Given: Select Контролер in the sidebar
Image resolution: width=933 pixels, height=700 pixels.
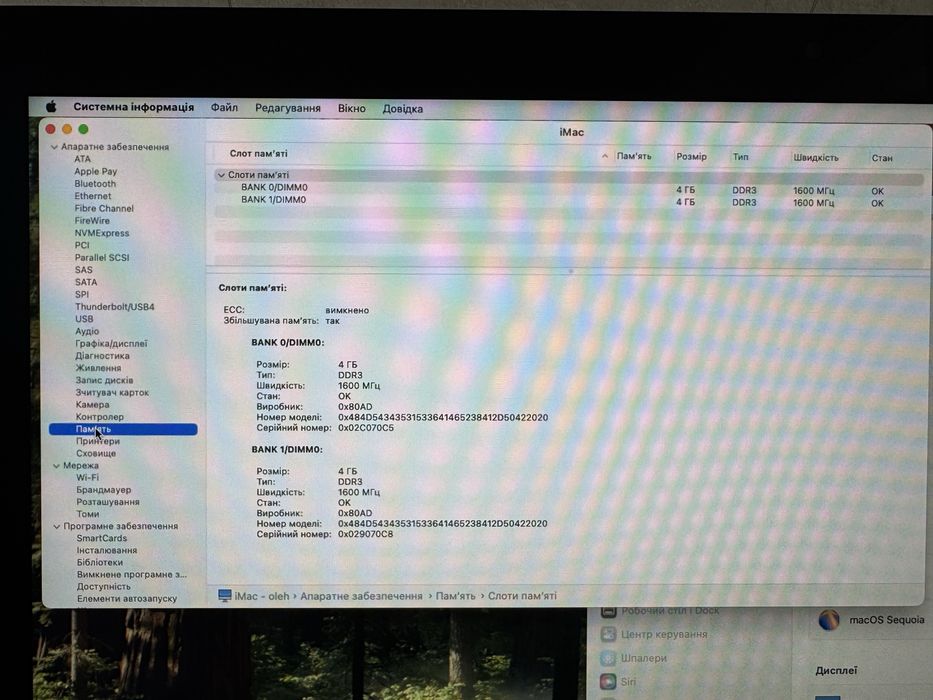Looking at the screenshot, I should click(100, 417).
